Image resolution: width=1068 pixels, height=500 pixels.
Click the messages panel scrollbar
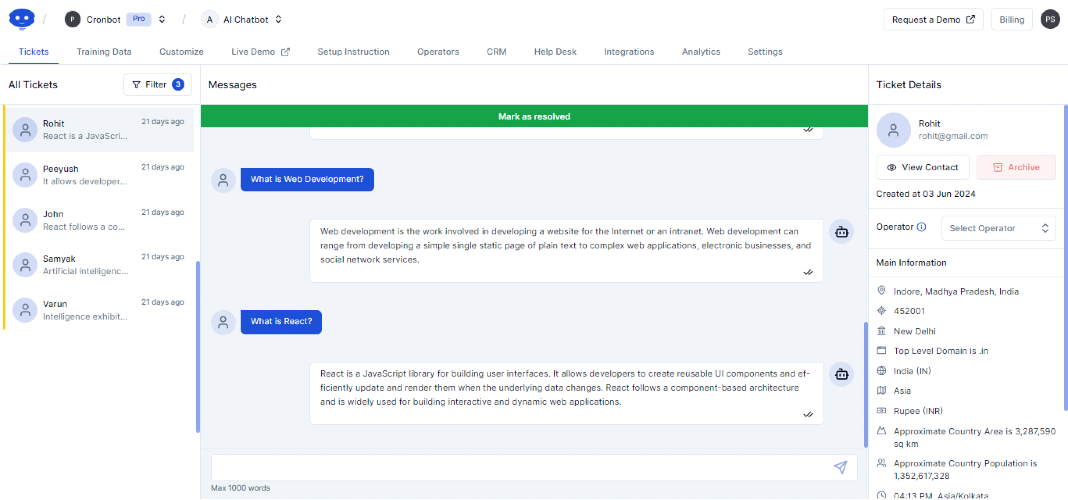[866, 385]
